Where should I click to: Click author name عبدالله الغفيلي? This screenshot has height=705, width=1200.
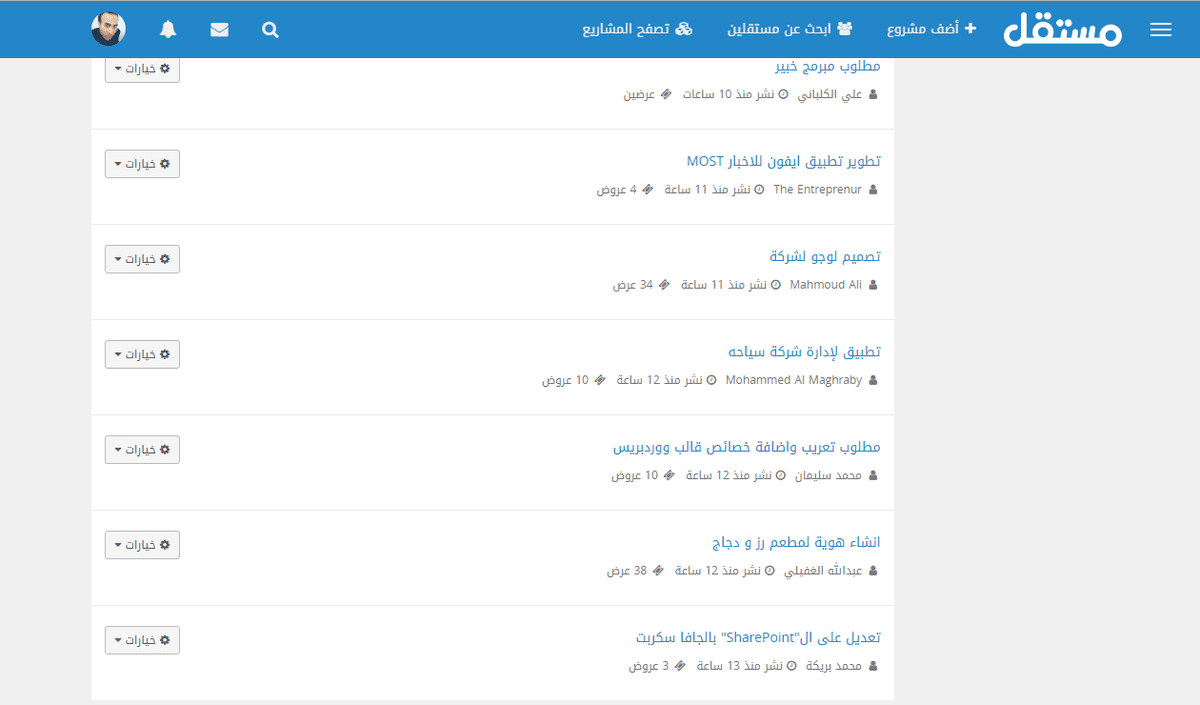tap(821, 571)
